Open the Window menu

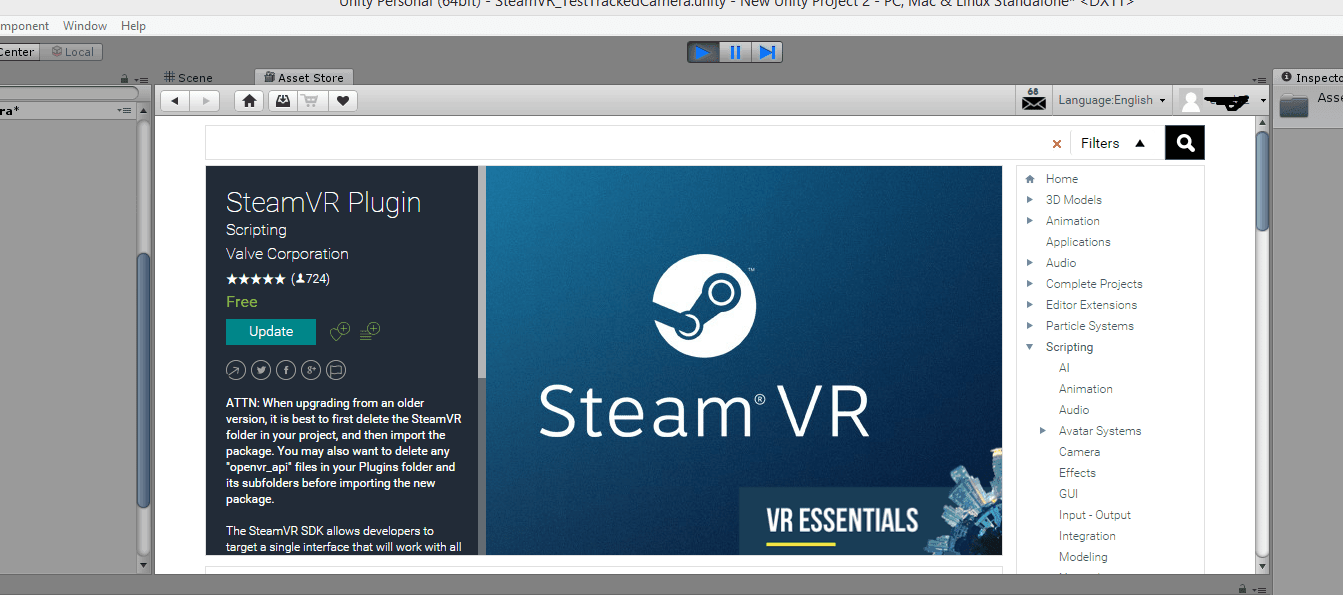pos(85,26)
